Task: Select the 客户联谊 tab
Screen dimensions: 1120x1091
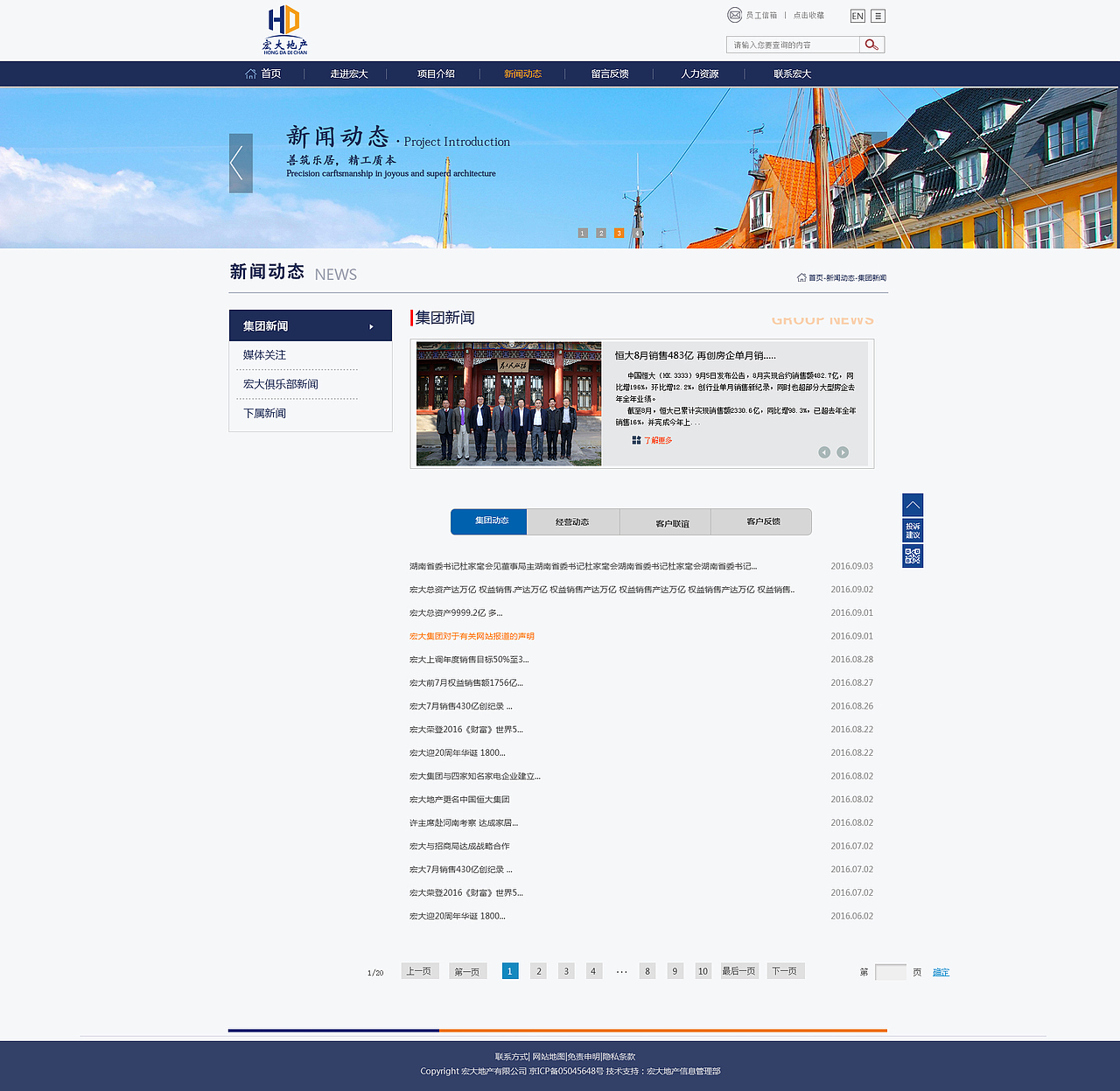Action: pyautogui.click(x=665, y=521)
